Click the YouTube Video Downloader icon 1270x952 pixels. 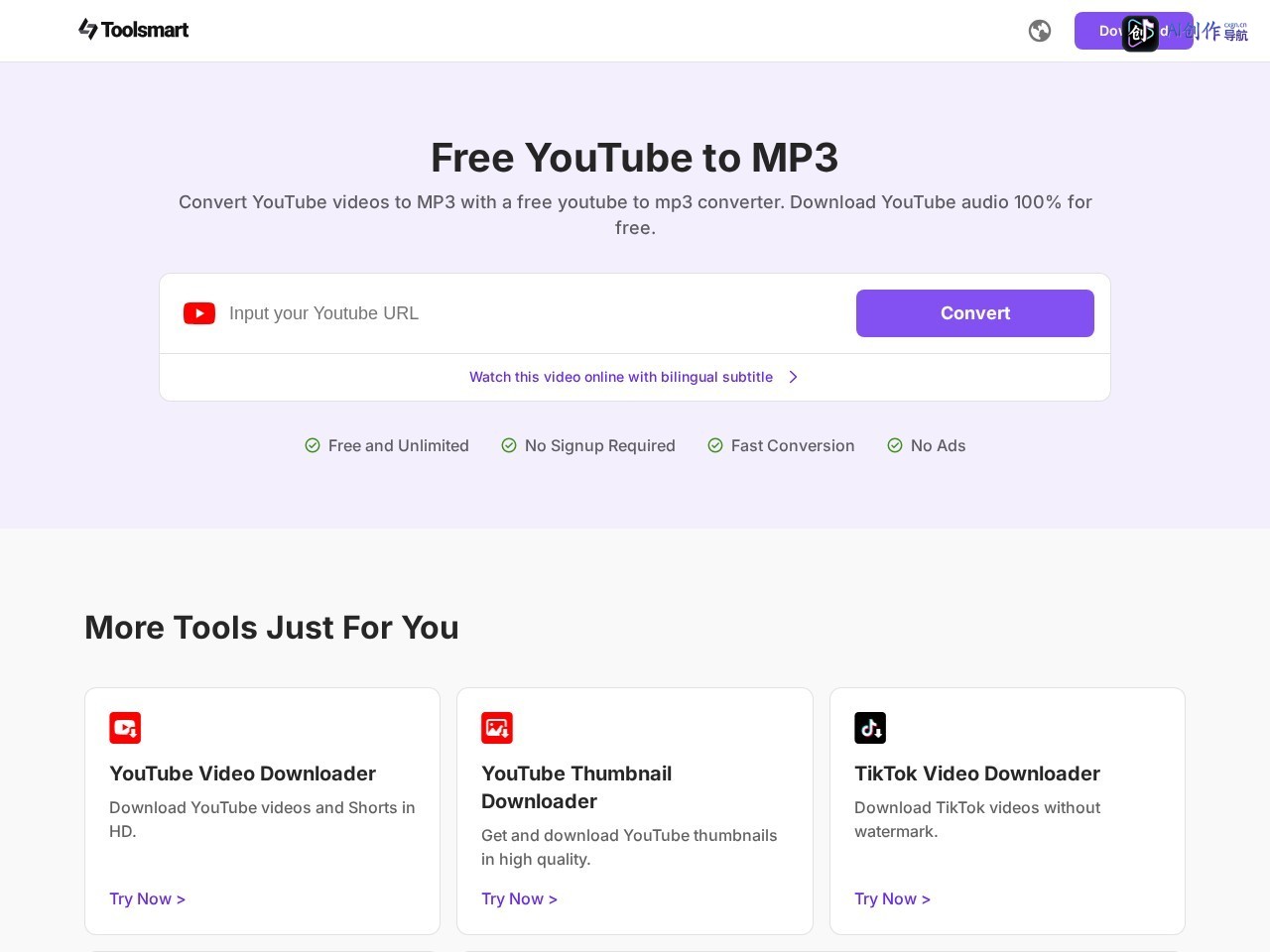coord(125,728)
